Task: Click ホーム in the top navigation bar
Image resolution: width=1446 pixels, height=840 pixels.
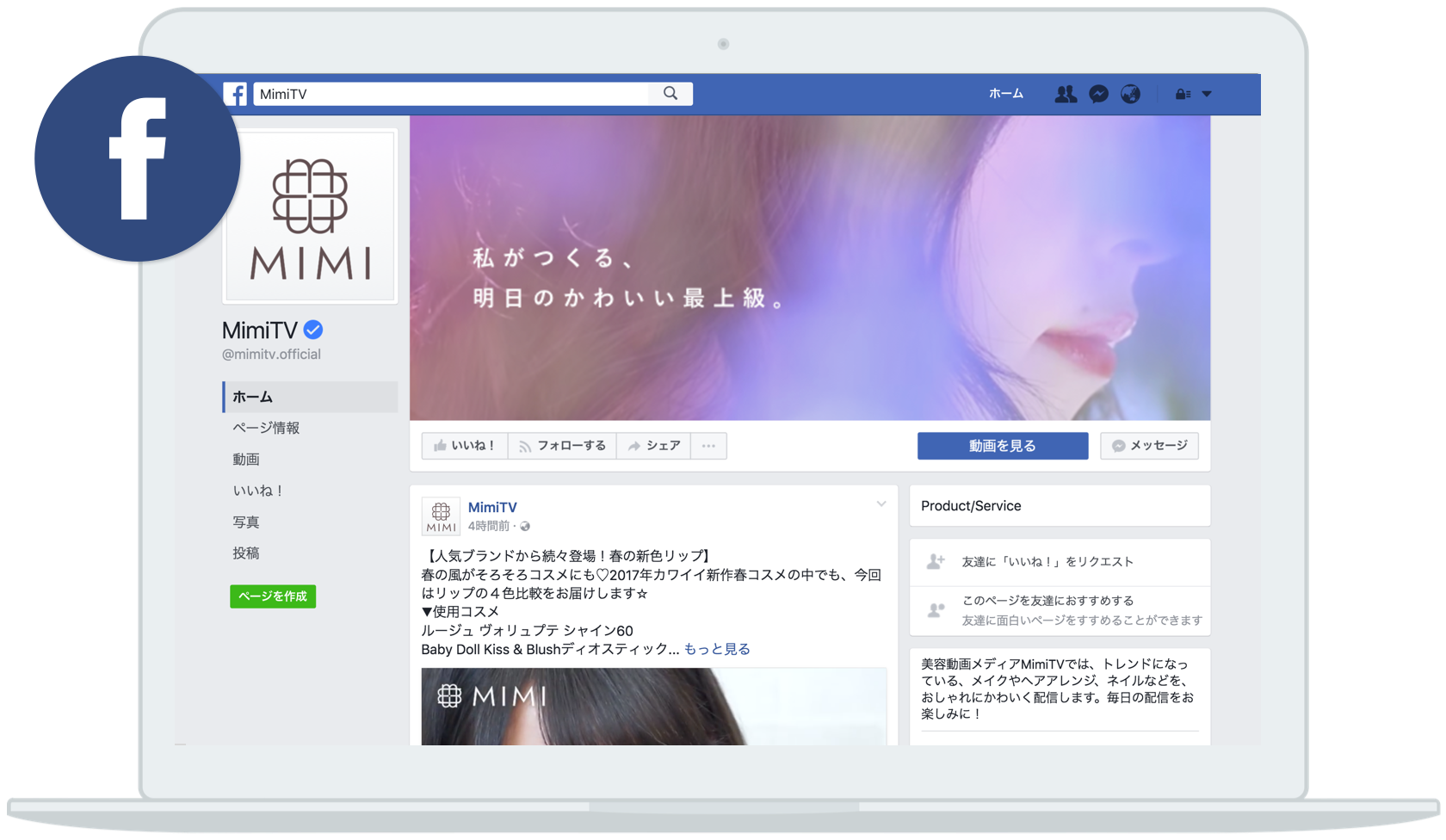Action: [x=1006, y=94]
